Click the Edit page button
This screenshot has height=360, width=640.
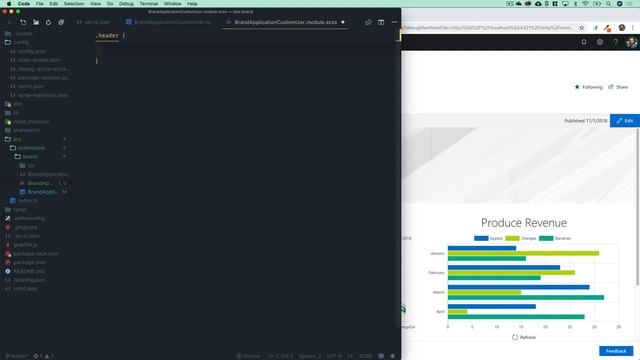tap(624, 121)
